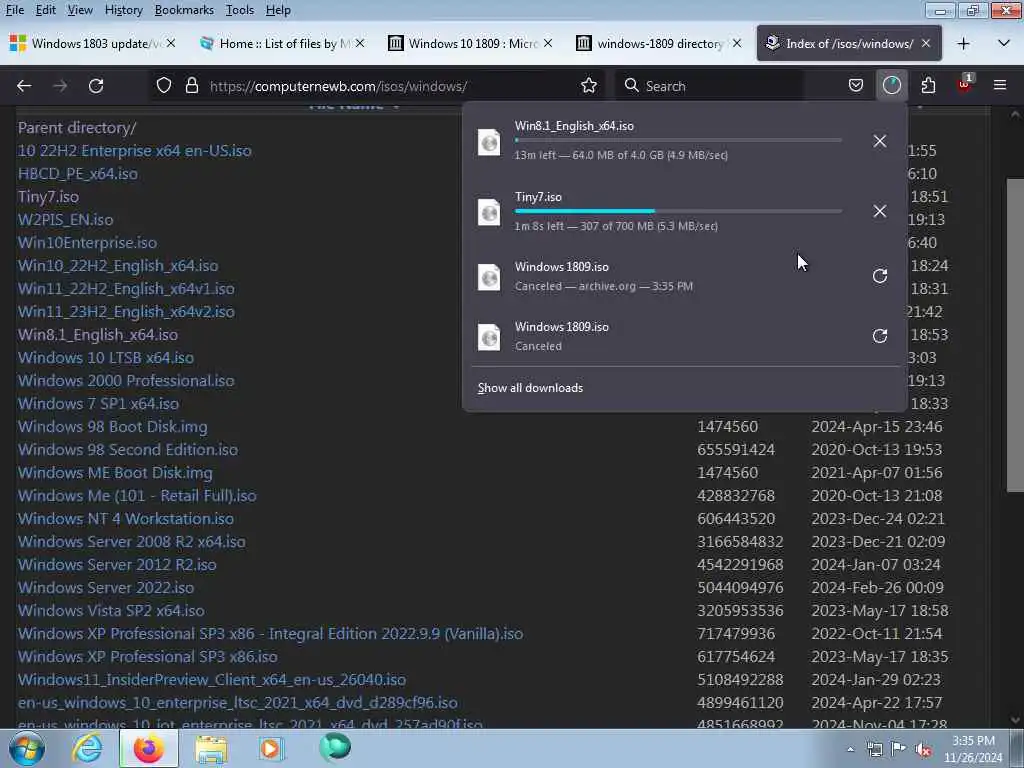This screenshot has width=1024, height=768.
Task: Open the Tools menu
Action: pyautogui.click(x=240, y=10)
